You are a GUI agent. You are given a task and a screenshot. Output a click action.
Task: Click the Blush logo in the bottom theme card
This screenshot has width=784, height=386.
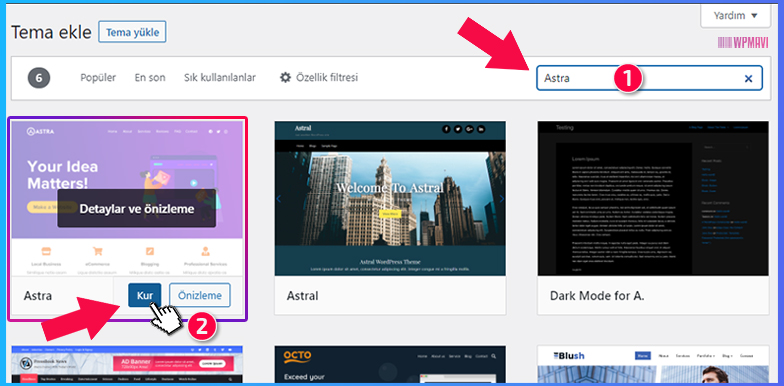(568, 356)
